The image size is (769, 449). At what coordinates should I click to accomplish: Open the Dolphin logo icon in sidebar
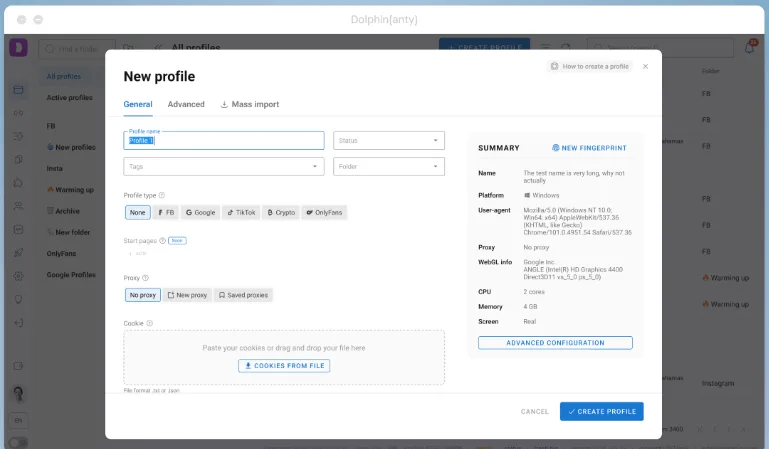(18, 48)
